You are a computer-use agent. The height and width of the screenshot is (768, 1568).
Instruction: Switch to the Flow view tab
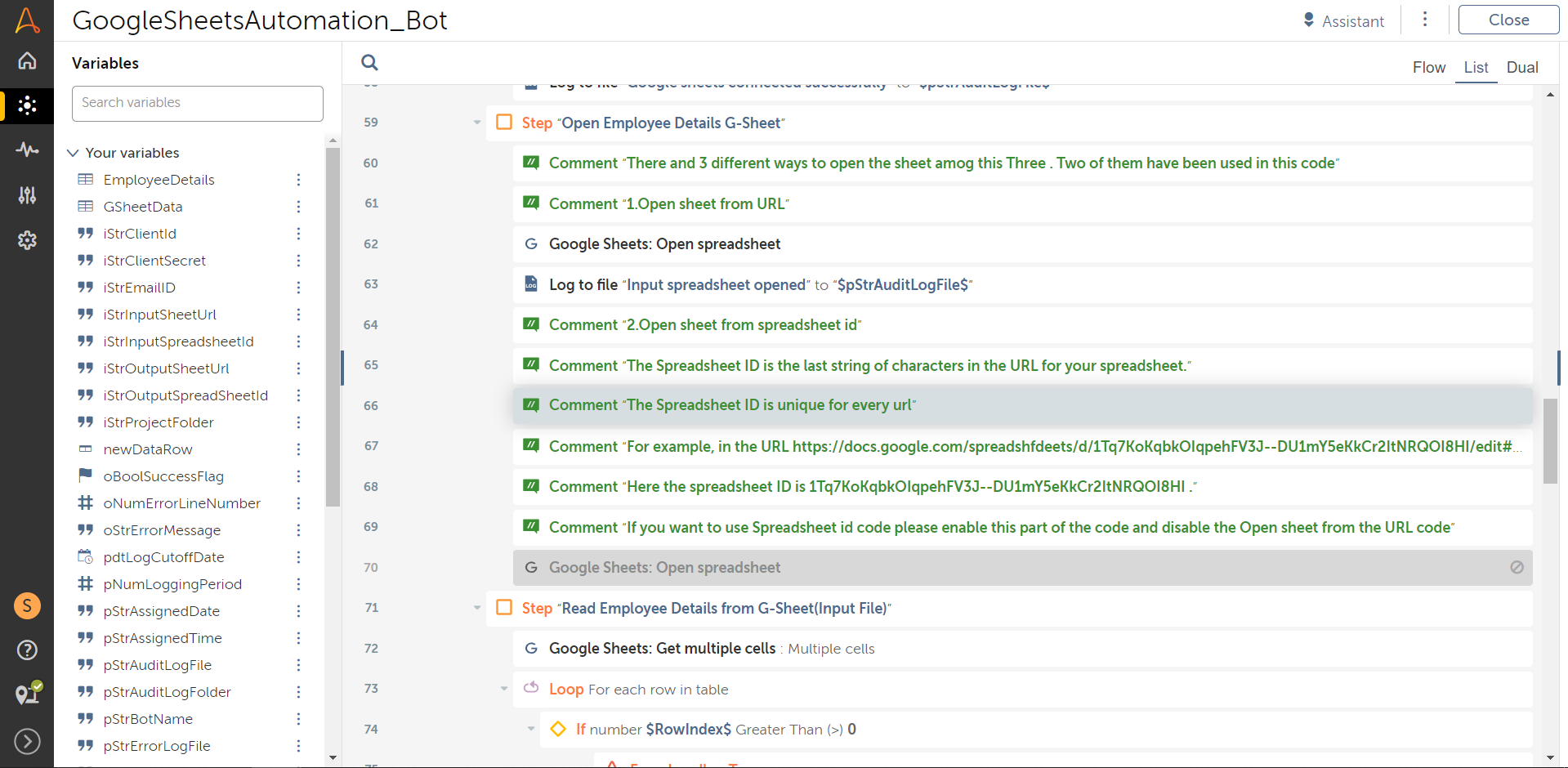pyautogui.click(x=1428, y=67)
